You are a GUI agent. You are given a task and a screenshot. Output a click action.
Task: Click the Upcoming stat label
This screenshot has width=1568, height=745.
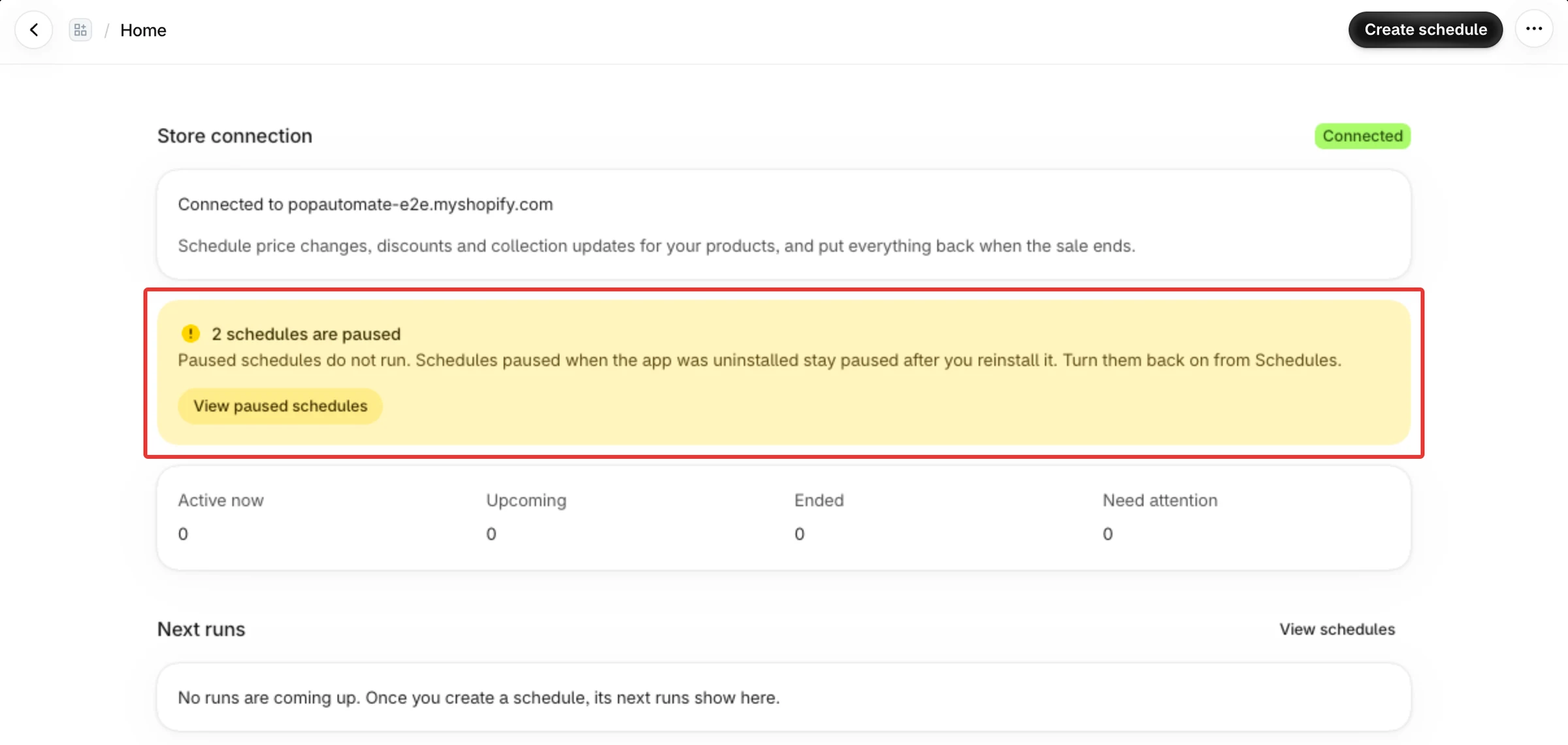(x=526, y=501)
